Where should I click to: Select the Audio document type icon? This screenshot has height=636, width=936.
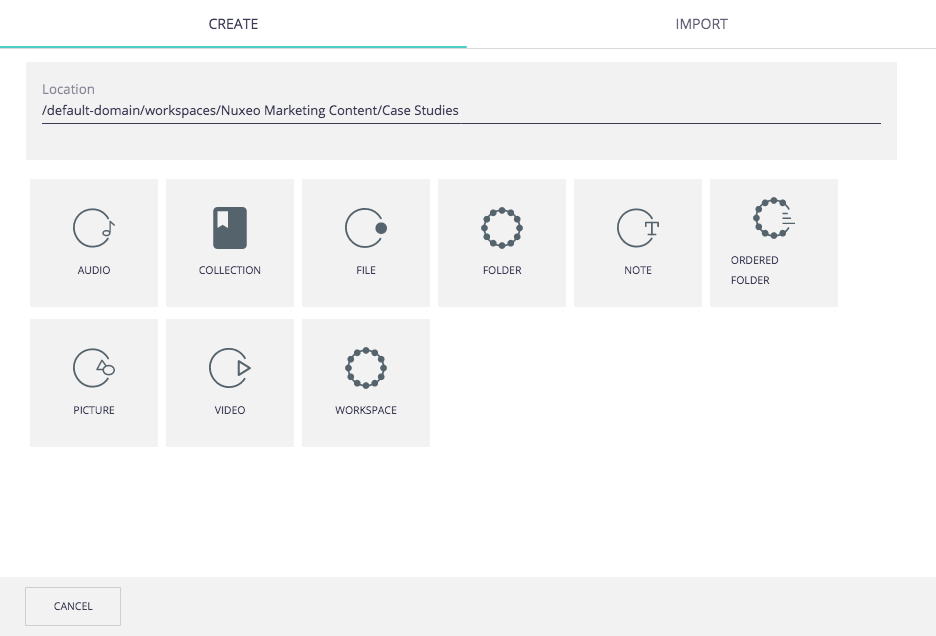coord(94,228)
